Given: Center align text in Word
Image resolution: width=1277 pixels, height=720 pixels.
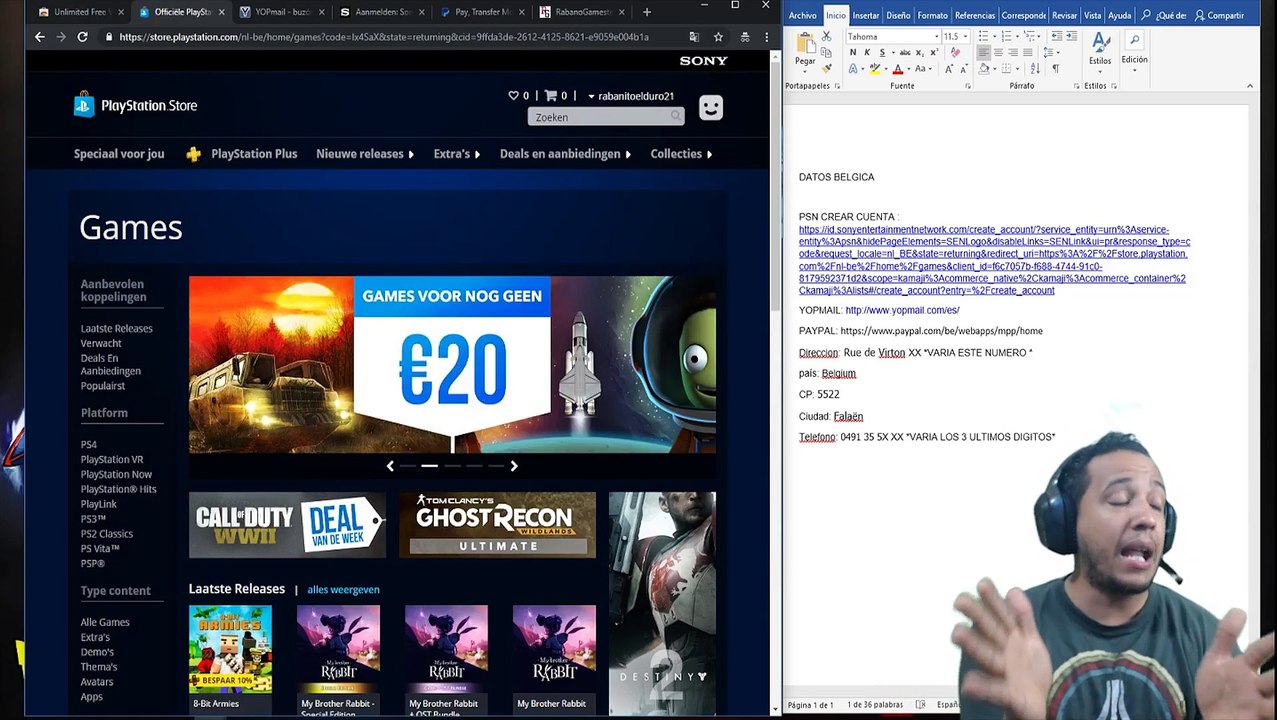Looking at the screenshot, I should (x=998, y=52).
